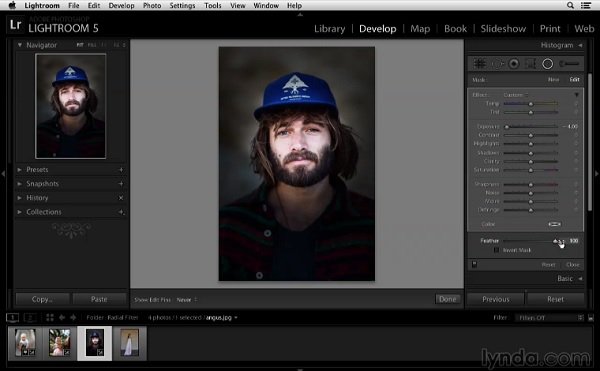Select the Spot Removal tool

tap(497, 64)
